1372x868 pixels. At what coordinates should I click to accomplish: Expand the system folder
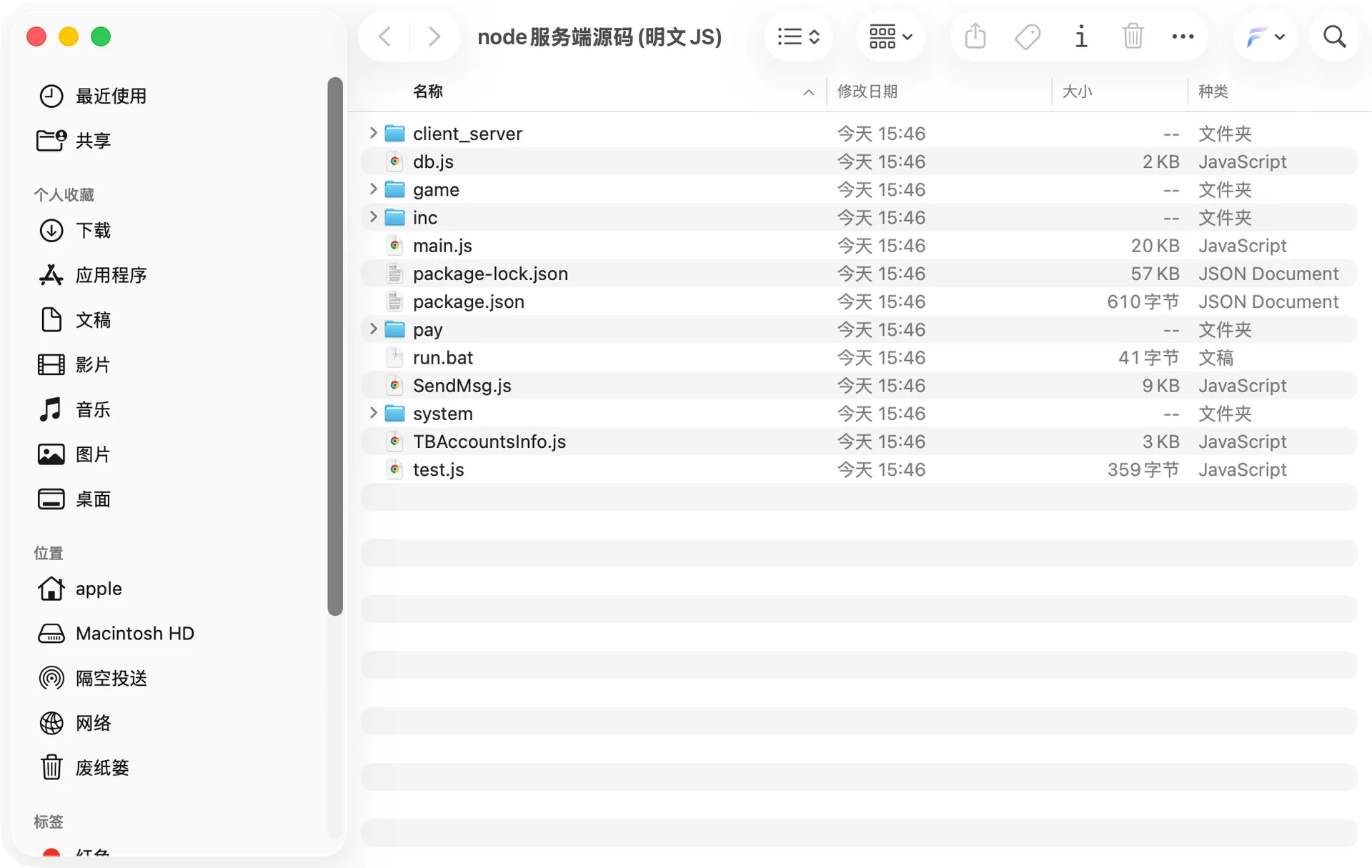373,412
